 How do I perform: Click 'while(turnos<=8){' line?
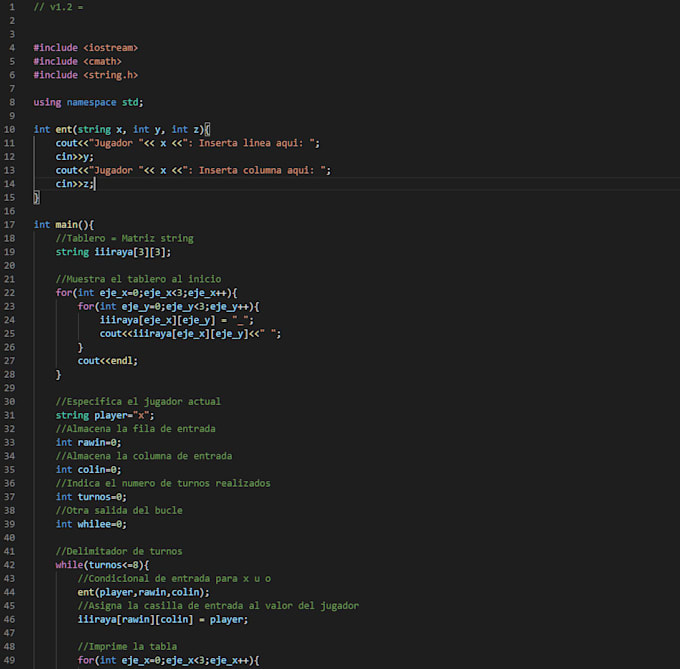tap(102, 565)
